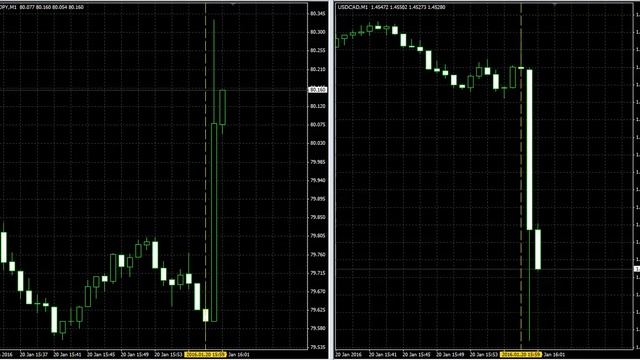Click the tall bullish spike candle on JPY chart
The image size is (640, 360).
tap(214, 222)
